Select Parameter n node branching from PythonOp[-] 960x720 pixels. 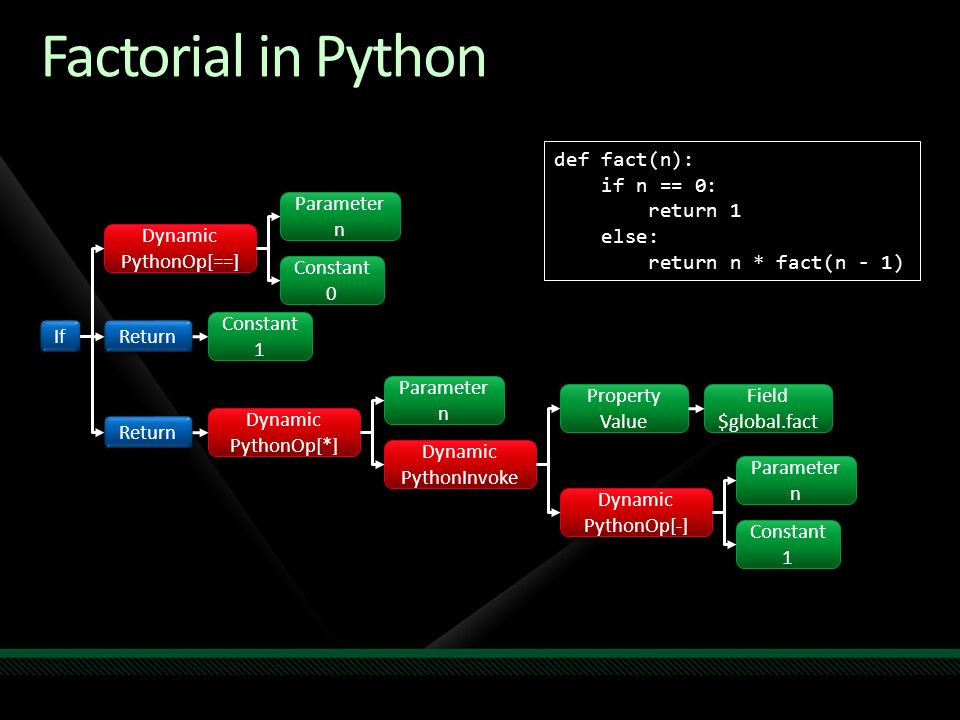[x=796, y=481]
